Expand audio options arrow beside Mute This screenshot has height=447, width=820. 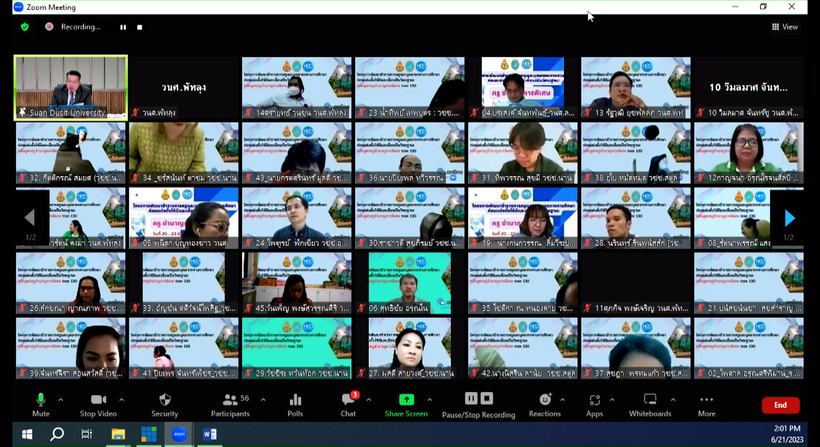click(x=60, y=399)
